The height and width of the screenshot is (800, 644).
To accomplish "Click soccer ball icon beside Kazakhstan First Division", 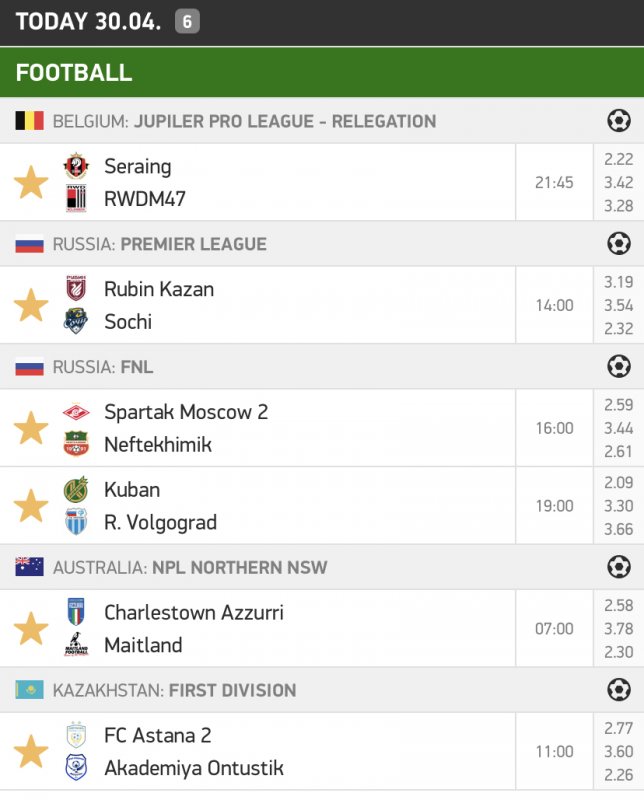I will point(618,690).
